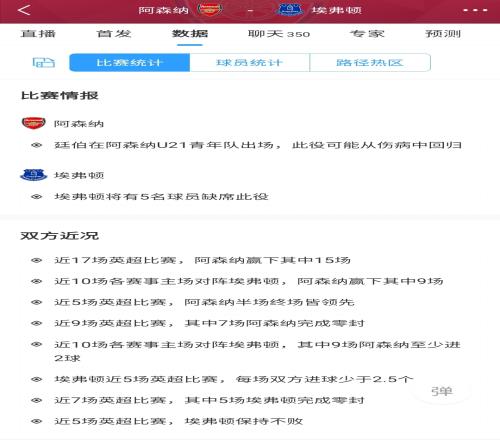This screenshot has height=440, width=500.
Task: Open the three-dot more options menu
Action: pyautogui.click(x=475, y=10)
